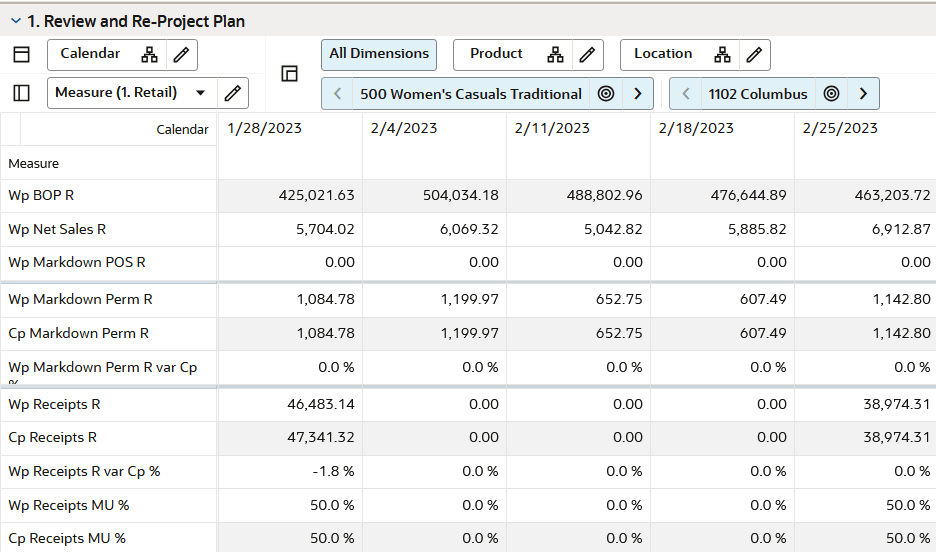936x552 pixels.
Task: Go to previous location before Columbus
Action: [686, 94]
